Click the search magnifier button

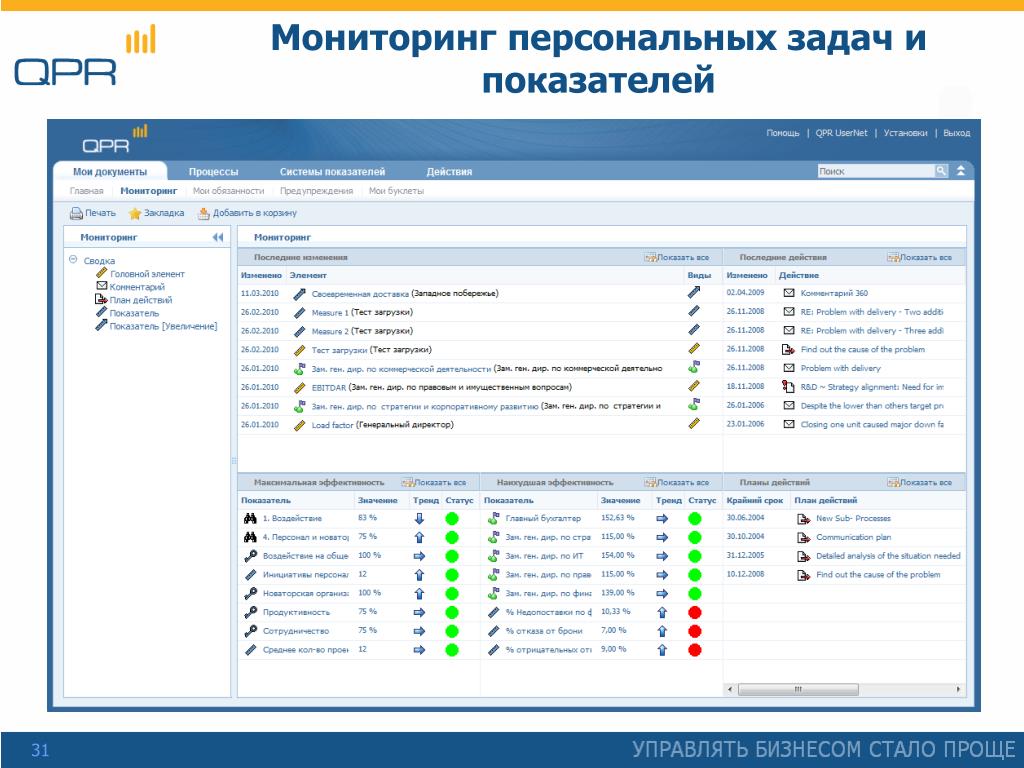tap(941, 171)
